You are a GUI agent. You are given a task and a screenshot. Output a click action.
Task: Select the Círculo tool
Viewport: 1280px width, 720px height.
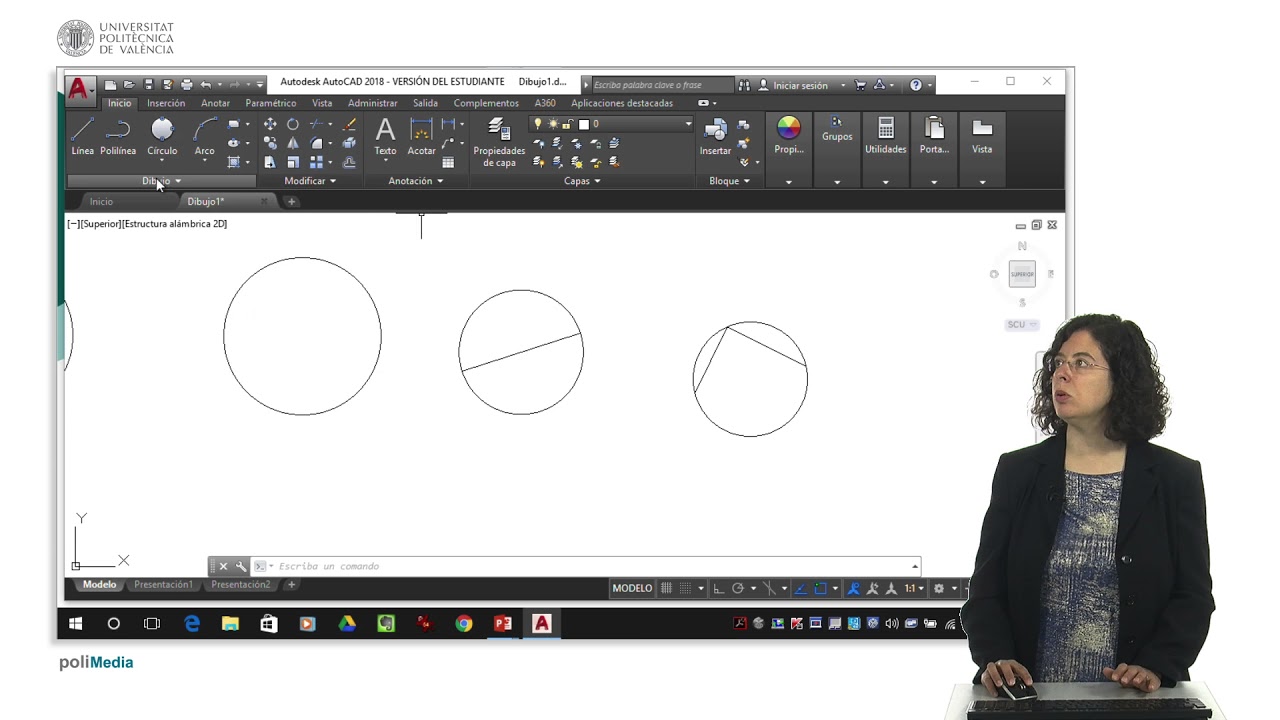[x=162, y=137]
